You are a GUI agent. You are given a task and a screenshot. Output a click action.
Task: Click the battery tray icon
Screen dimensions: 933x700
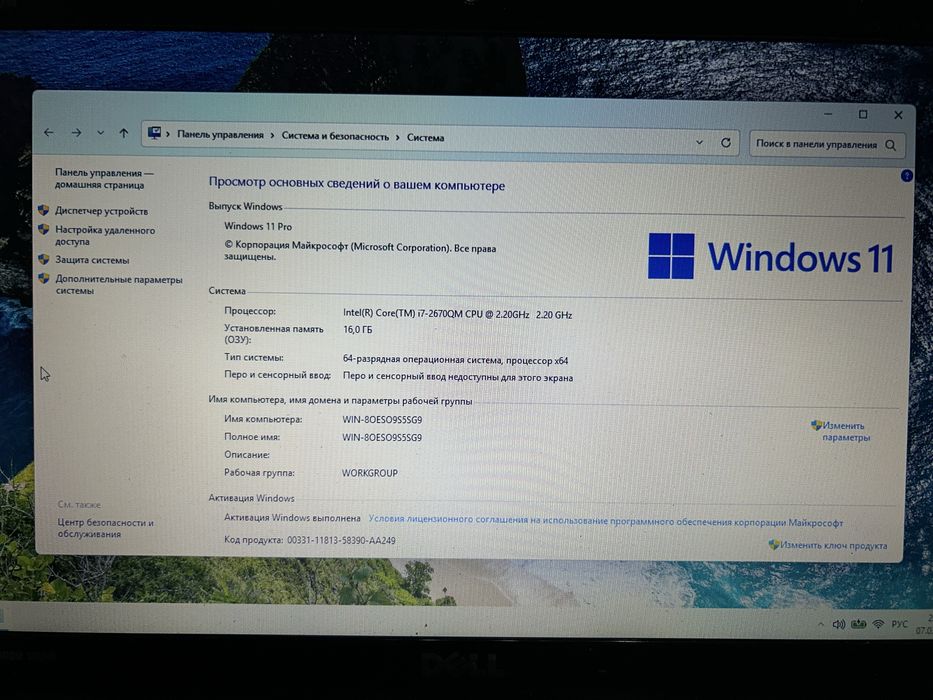coord(859,624)
